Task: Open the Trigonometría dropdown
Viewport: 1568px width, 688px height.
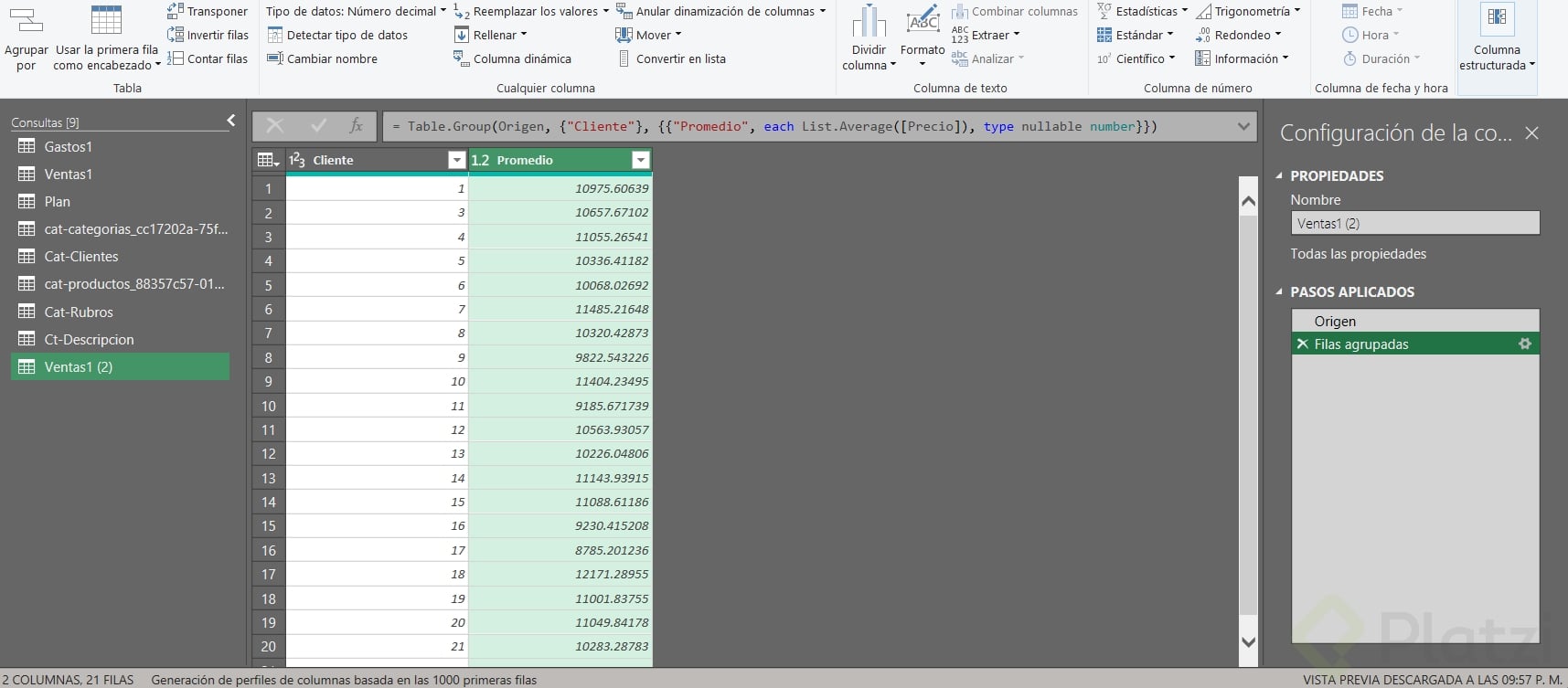Action: 1248,11
